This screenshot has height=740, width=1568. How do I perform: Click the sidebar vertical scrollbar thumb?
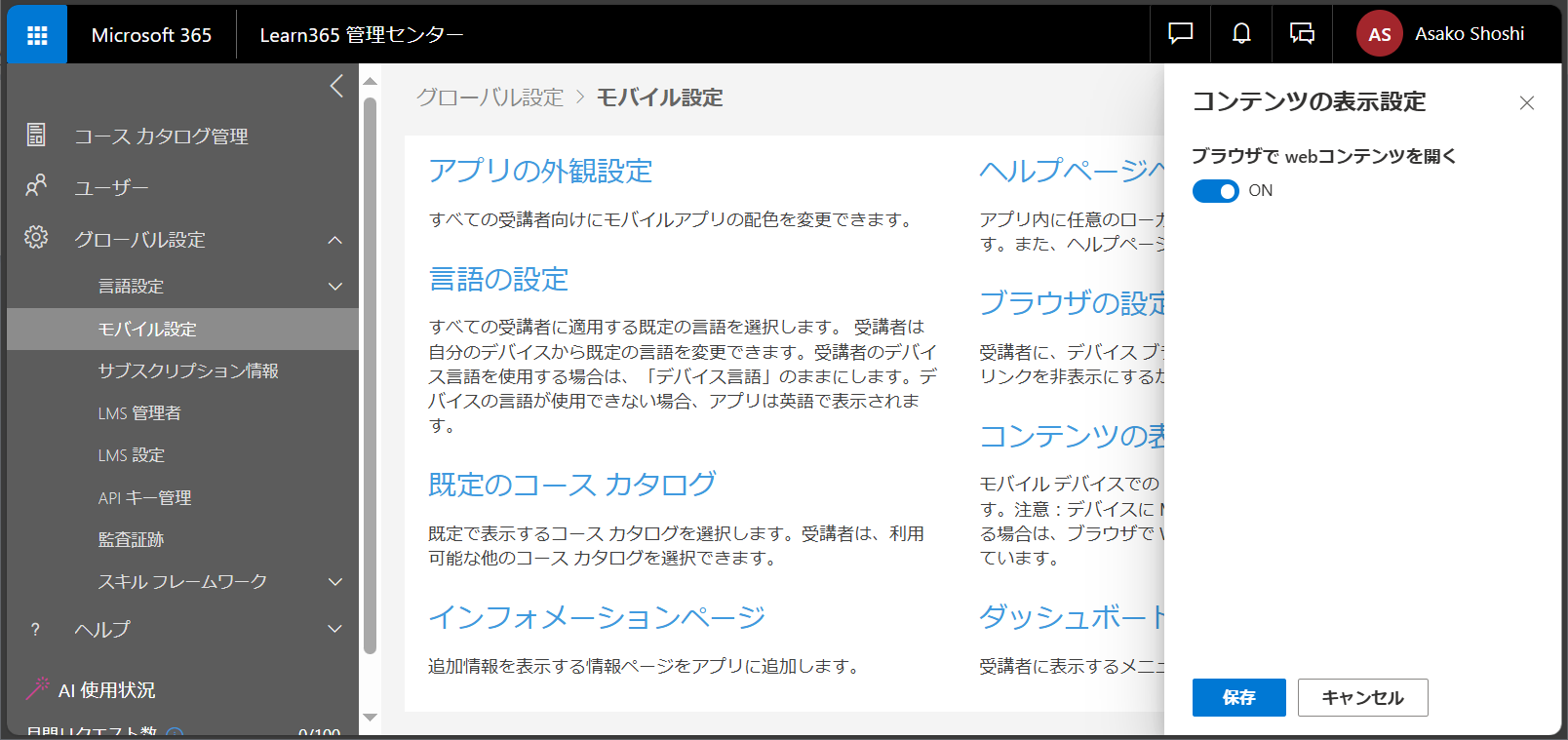(370, 375)
